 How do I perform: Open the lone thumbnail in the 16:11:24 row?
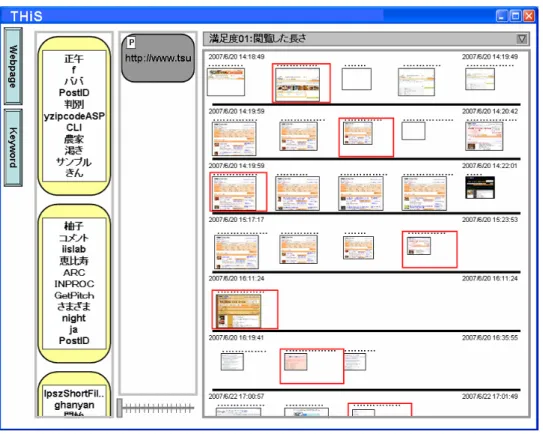[245, 309]
